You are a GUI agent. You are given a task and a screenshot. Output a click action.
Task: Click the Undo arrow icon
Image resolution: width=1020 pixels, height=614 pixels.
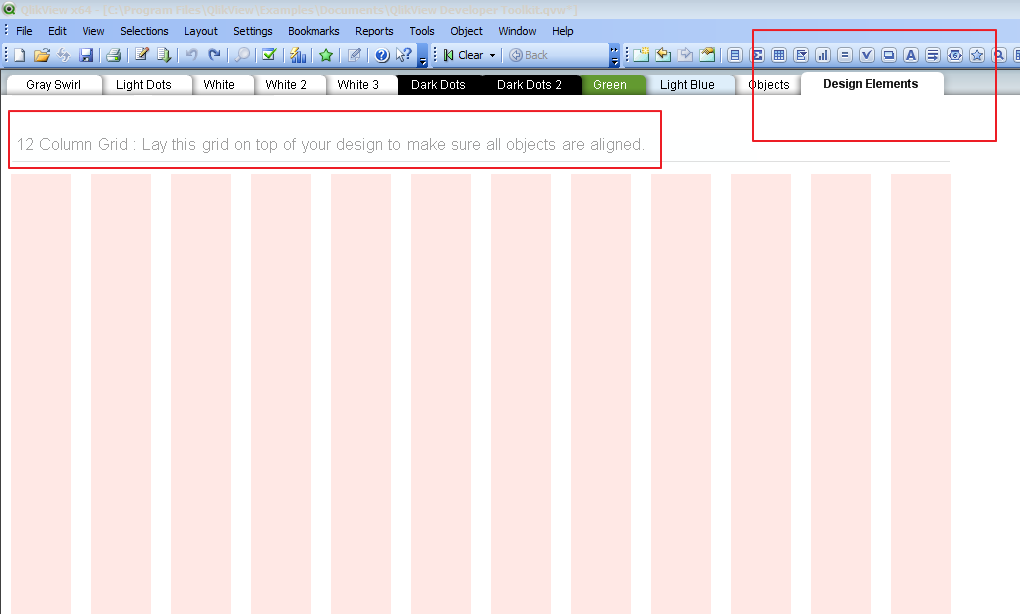pyautogui.click(x=191, y=55)
